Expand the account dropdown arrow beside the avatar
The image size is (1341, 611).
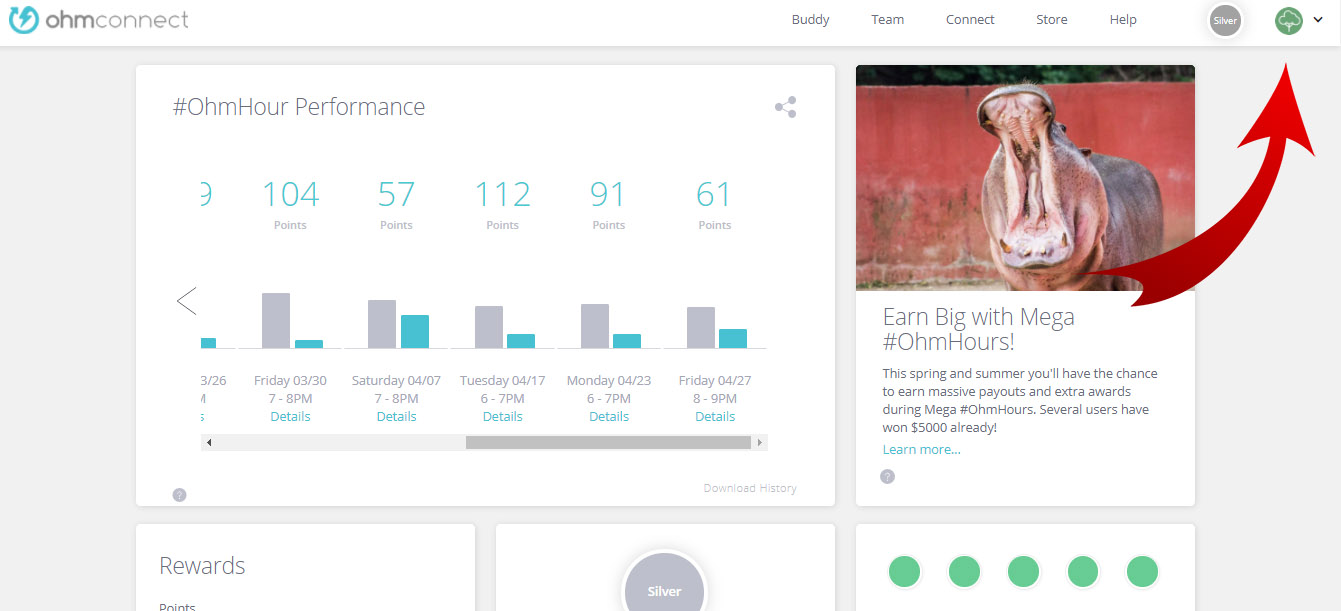1318,20
